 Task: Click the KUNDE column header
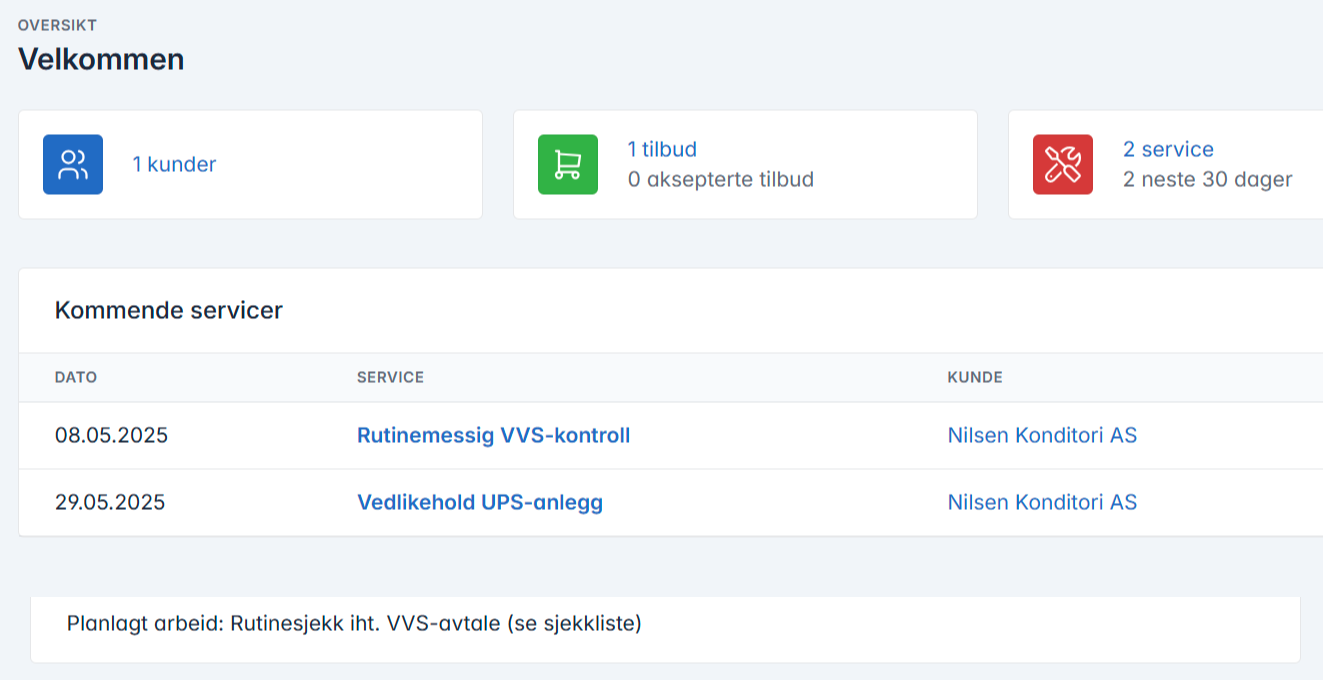coord(975,378)
